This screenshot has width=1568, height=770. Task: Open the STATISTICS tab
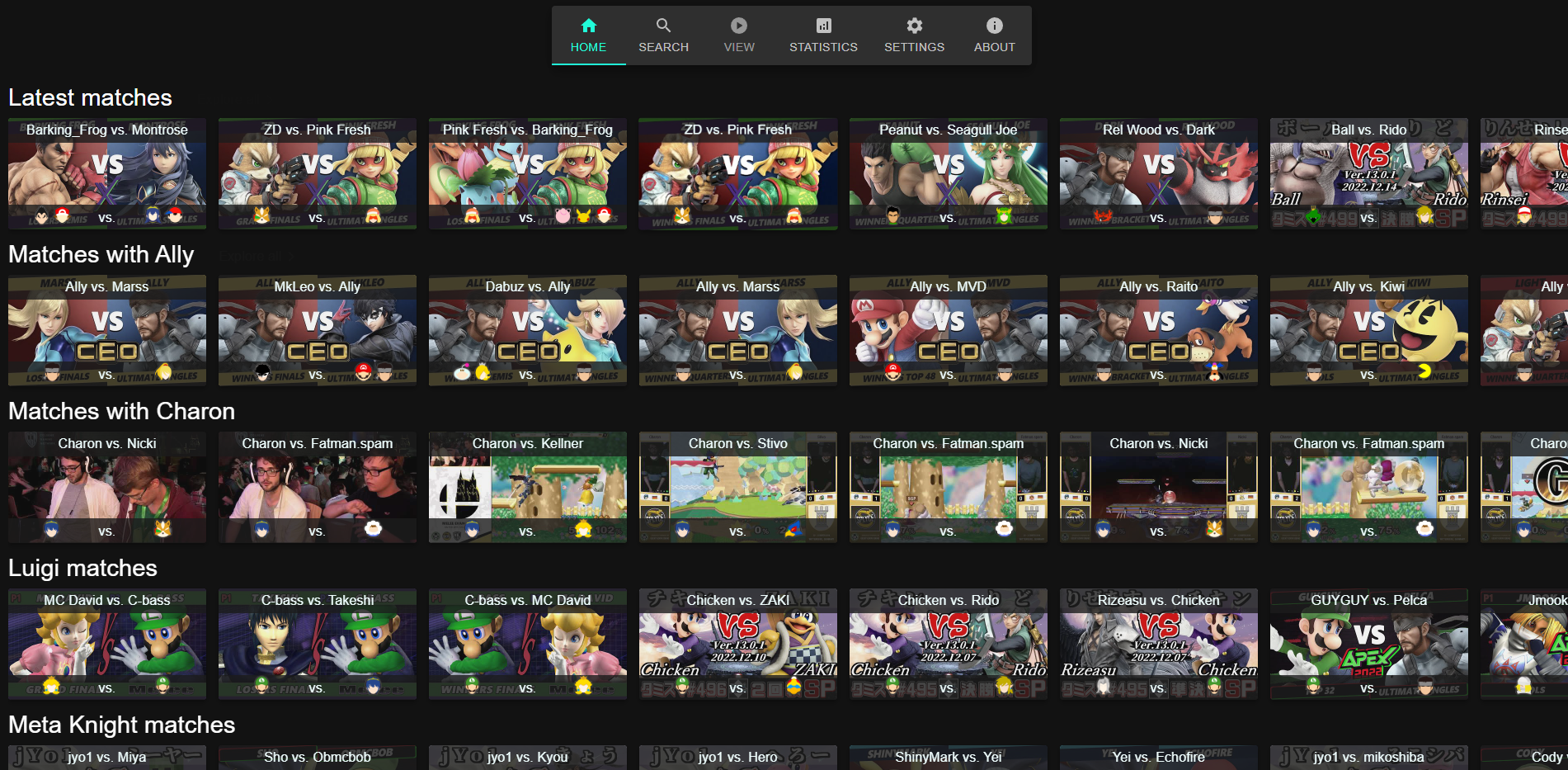[823, 35]
